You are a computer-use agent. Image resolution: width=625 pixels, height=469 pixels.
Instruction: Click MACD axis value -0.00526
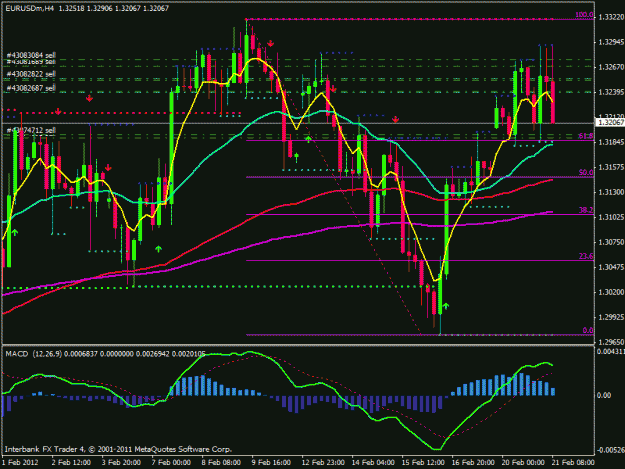(x=610, y=450)
